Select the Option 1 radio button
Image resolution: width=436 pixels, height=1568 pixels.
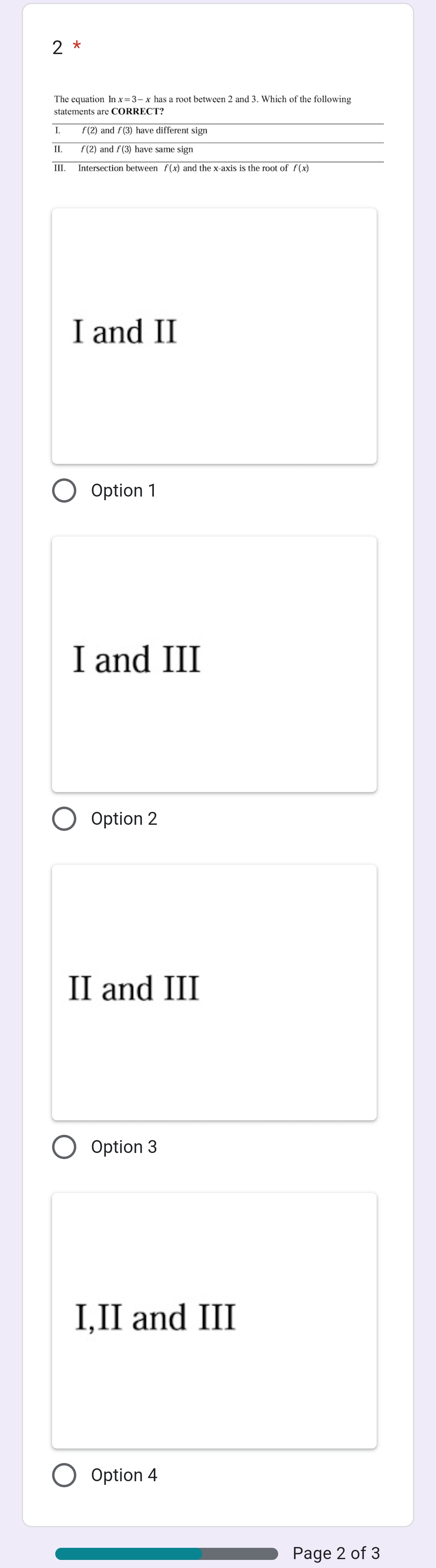[64, 491]
